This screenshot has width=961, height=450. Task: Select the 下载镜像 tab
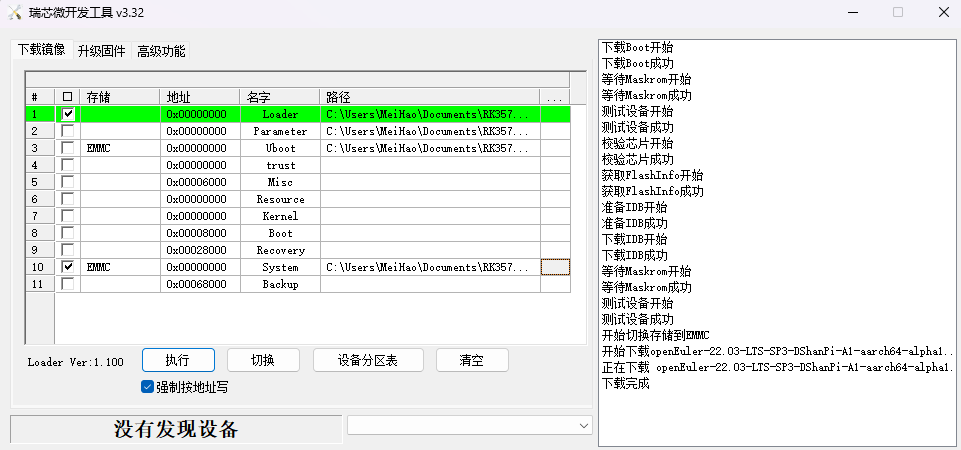[x=42, y=50]
